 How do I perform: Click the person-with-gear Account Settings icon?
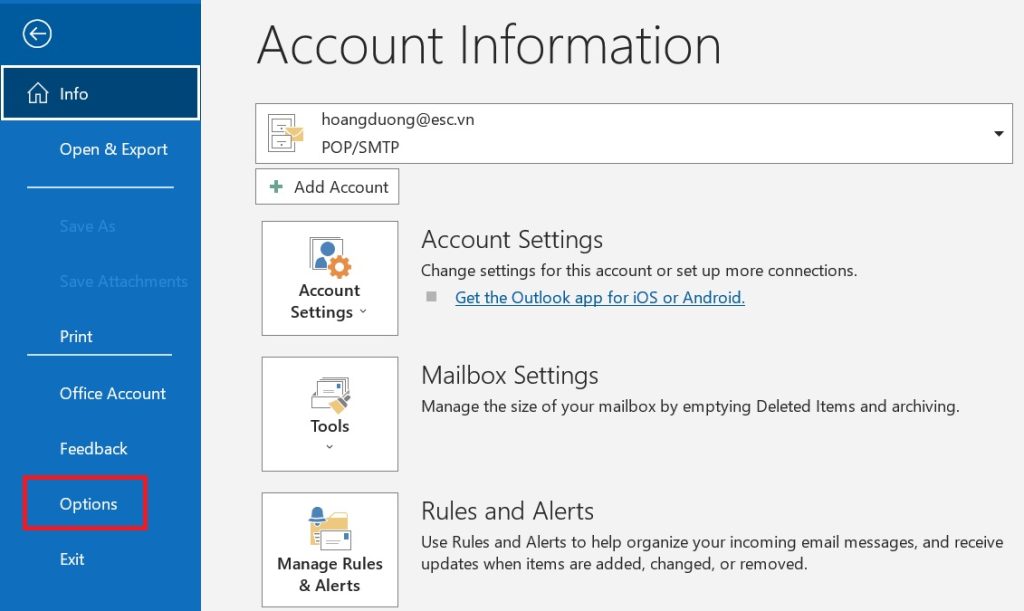[x=330, y=257]
